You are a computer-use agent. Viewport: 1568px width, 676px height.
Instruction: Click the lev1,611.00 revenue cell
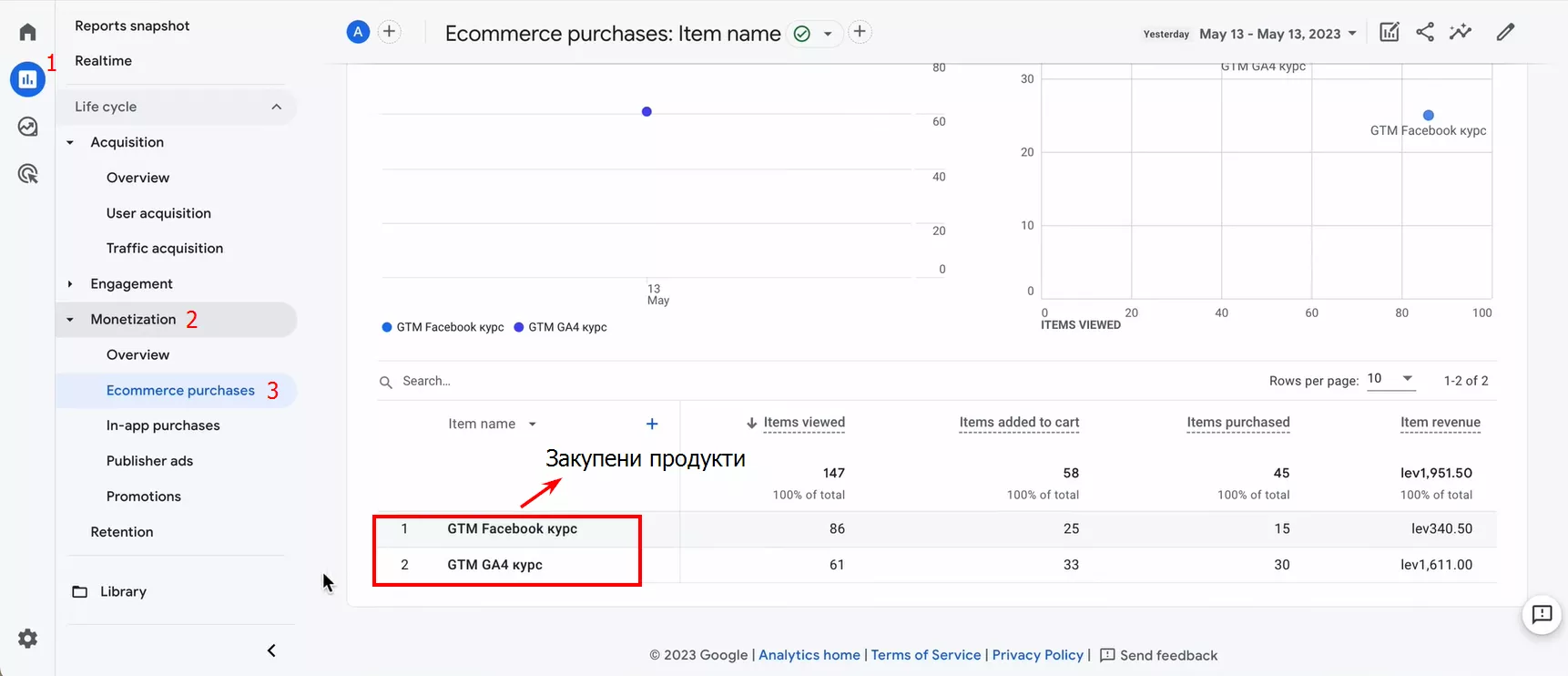(x=1436, y=565)
